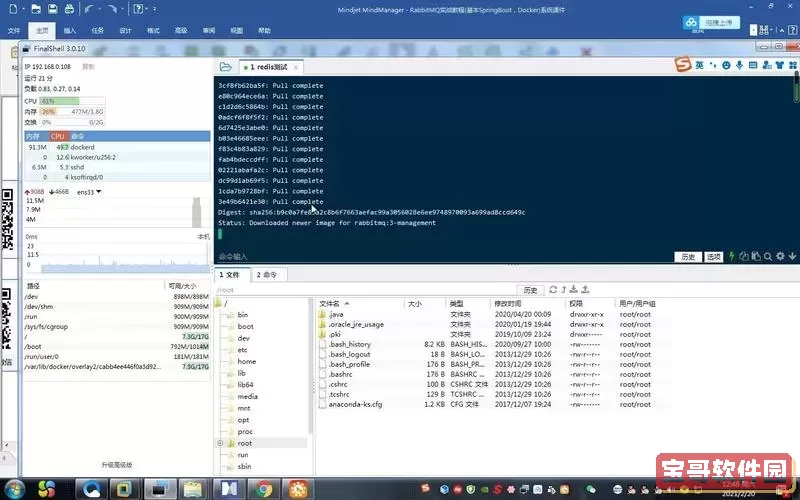Click the green lightning bolt icon in terminal

coord(732,256)
